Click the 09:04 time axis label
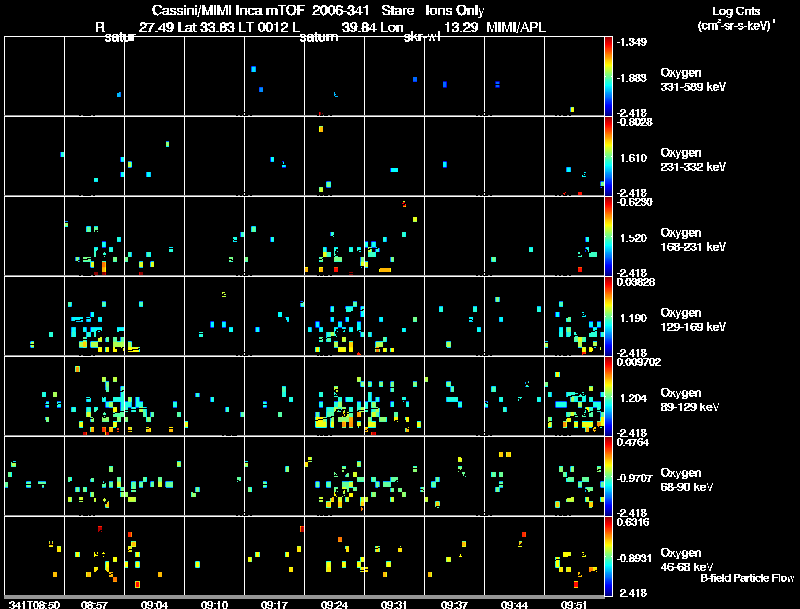800x609 pixels. pos(154,604)
